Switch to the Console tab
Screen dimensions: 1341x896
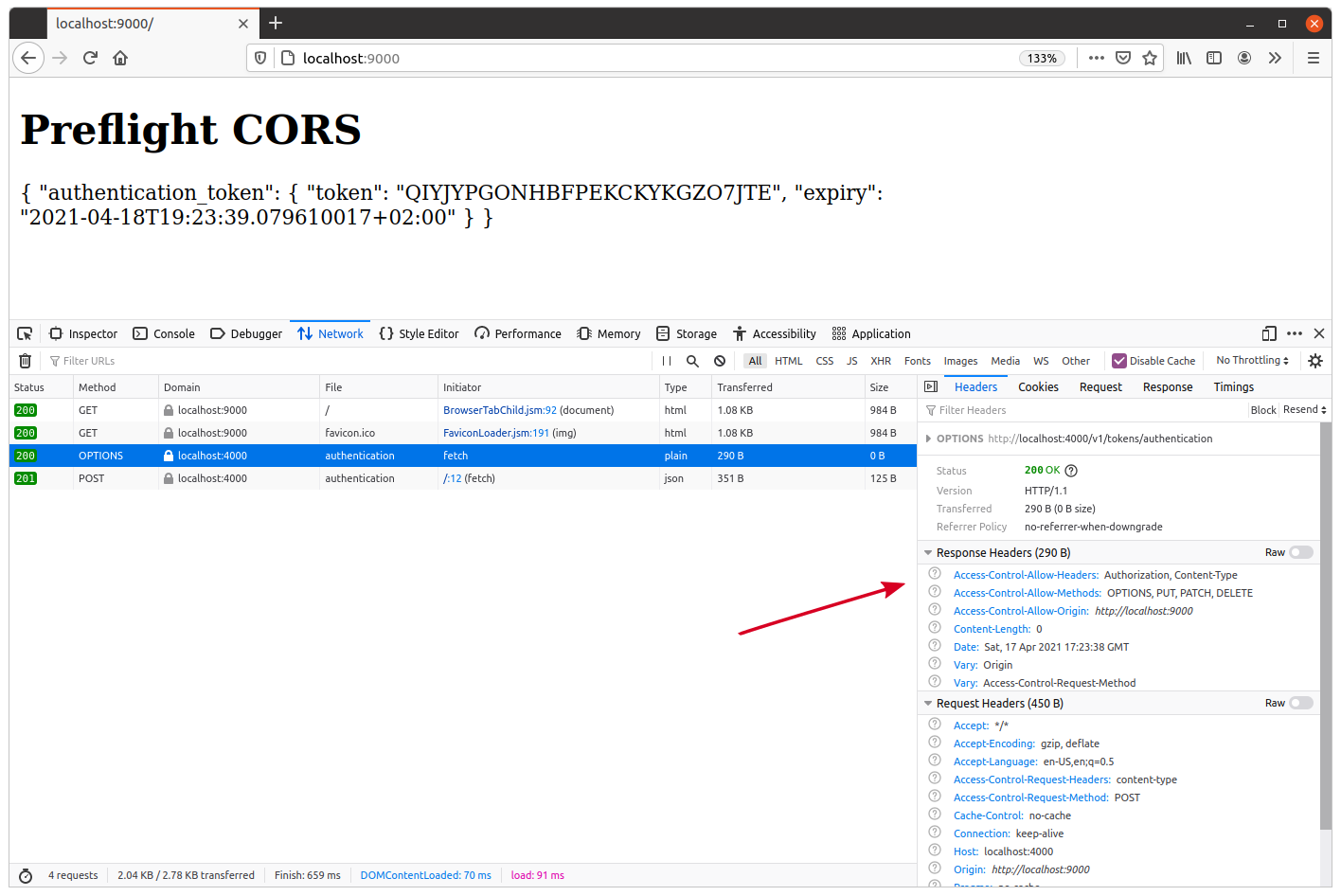[164, 333]
